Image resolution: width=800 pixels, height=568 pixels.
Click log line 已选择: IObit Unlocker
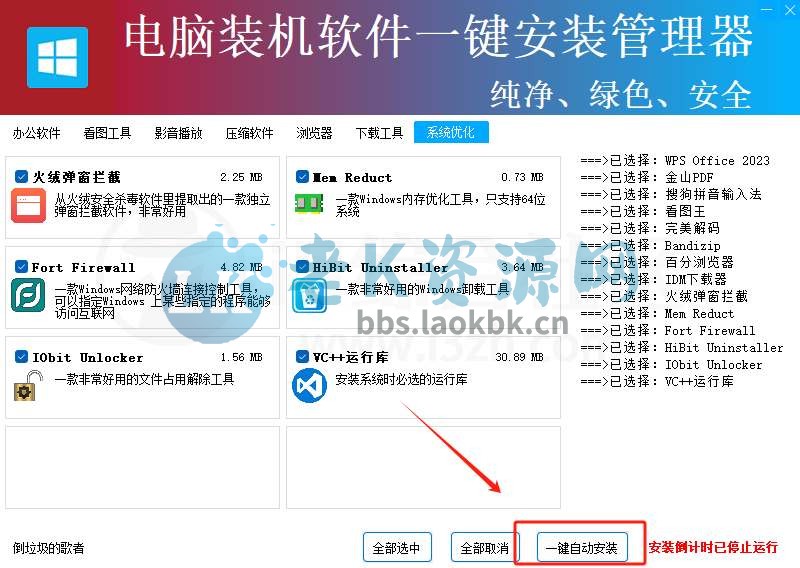tap(671, 364)
